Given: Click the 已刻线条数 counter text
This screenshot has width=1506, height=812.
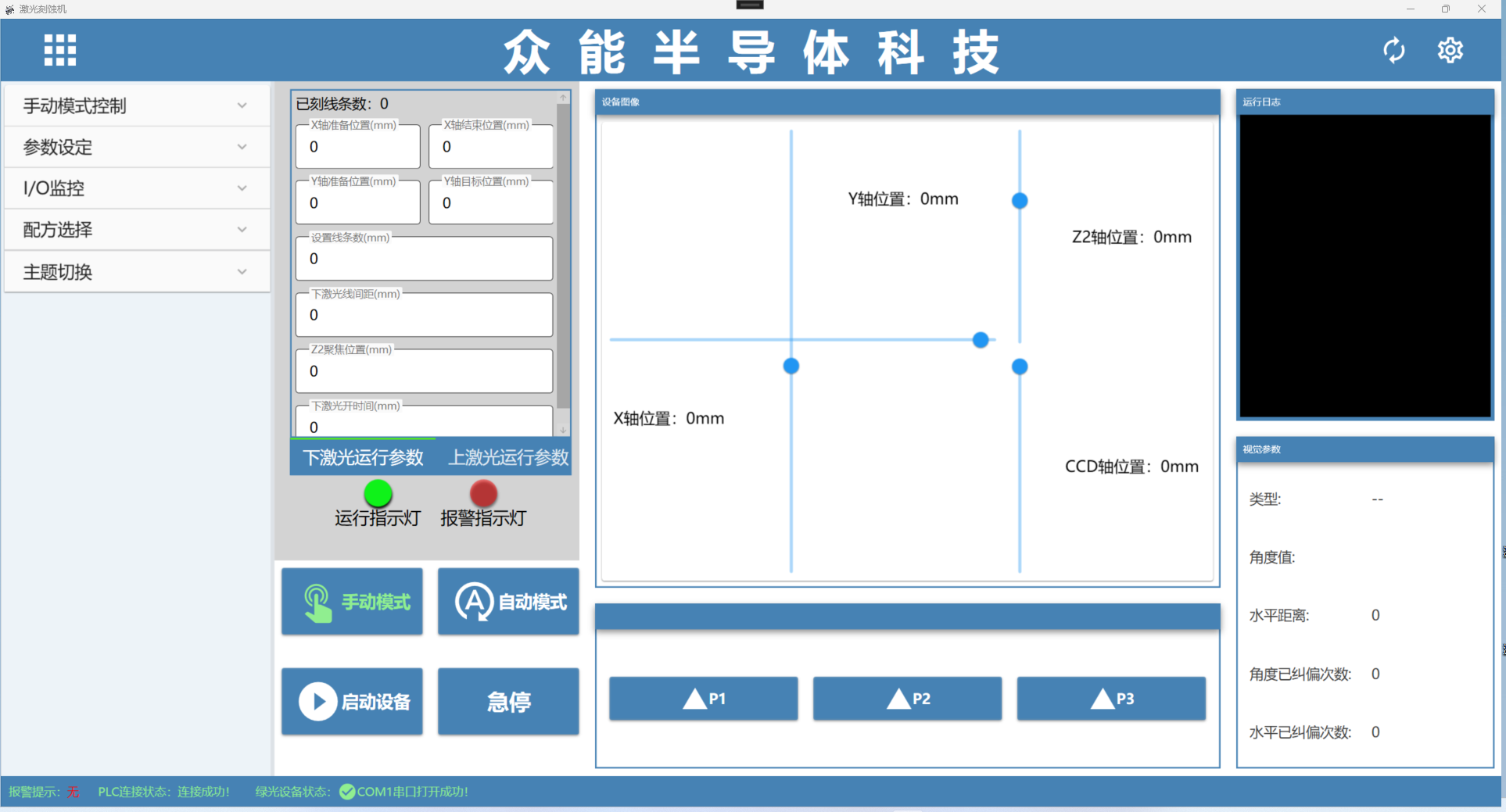Looking at the screenshot, I should (x=342, y=104).
